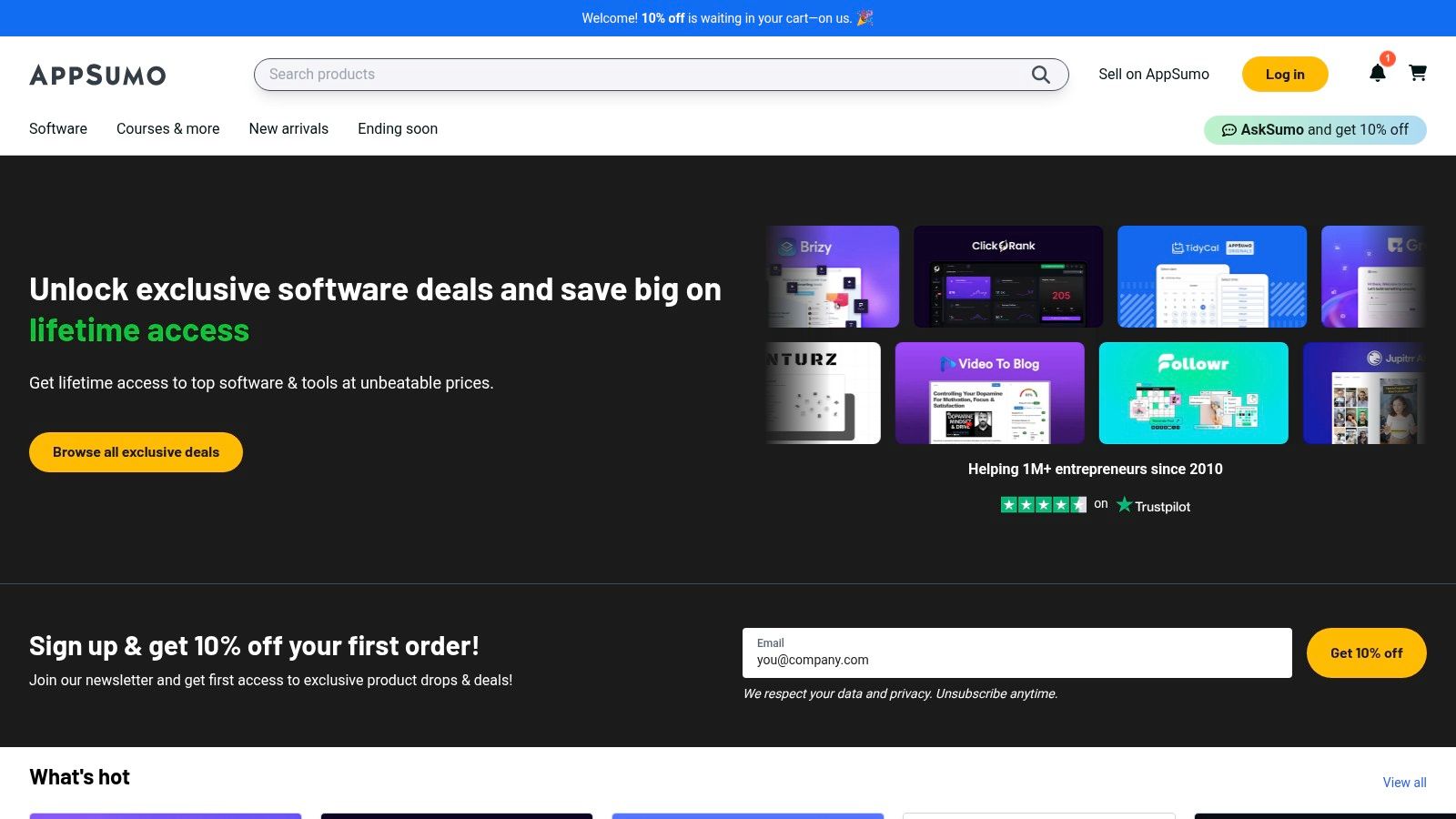Screen dimensions: 1456x819
Task: Click the Get 10% off button
Action: pos(1367,652)
